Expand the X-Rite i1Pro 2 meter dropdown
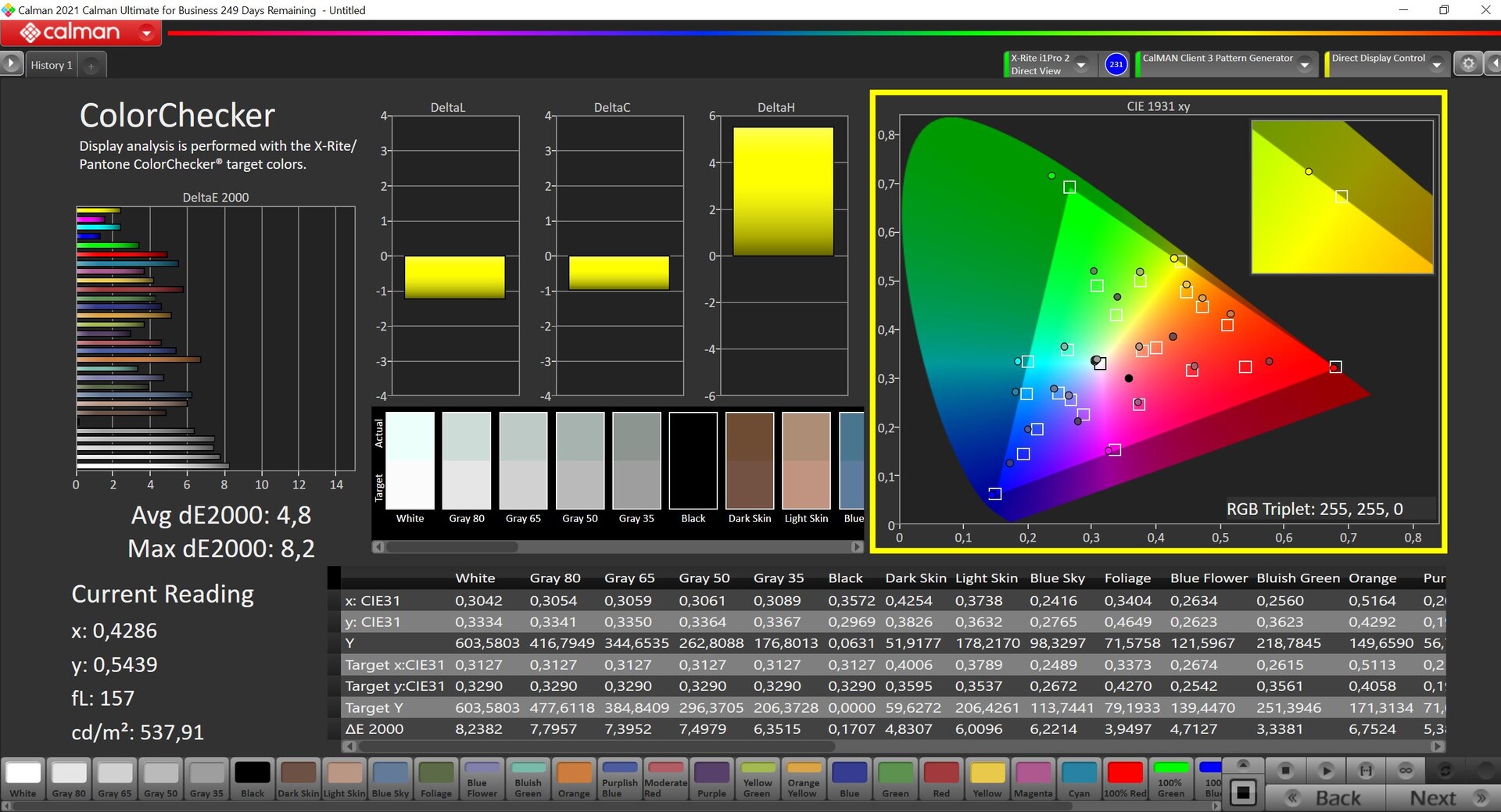The image size is (1501, 812). (x=1082, y=65)
